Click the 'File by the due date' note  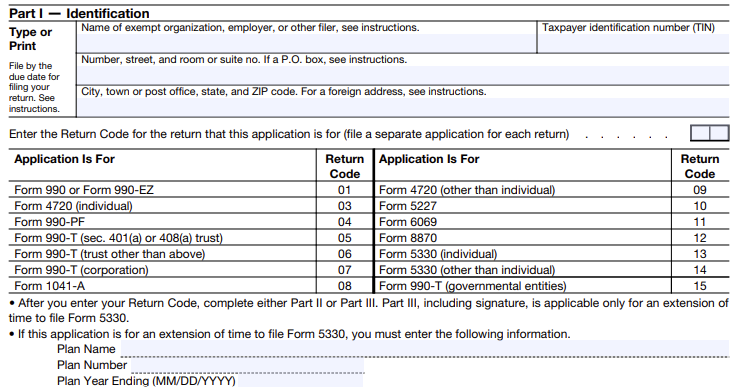[34, 87]
